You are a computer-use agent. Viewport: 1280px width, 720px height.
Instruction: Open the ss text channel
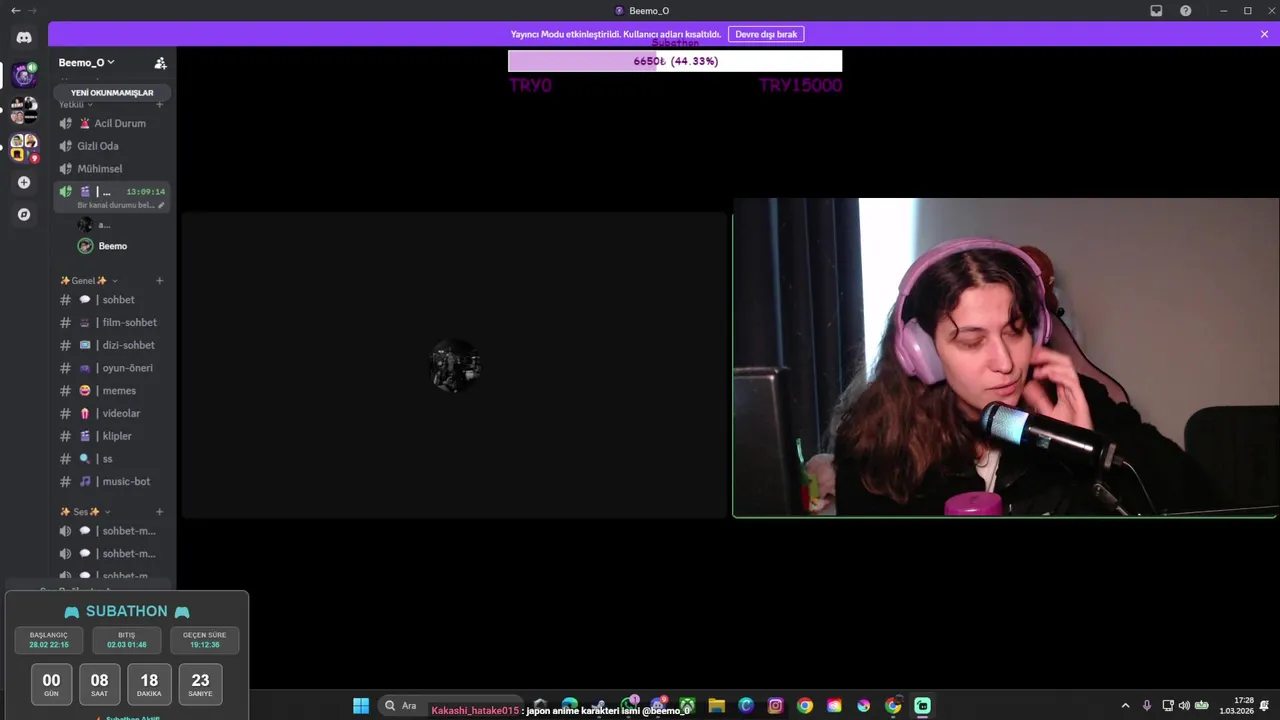[x=112, y=459]
